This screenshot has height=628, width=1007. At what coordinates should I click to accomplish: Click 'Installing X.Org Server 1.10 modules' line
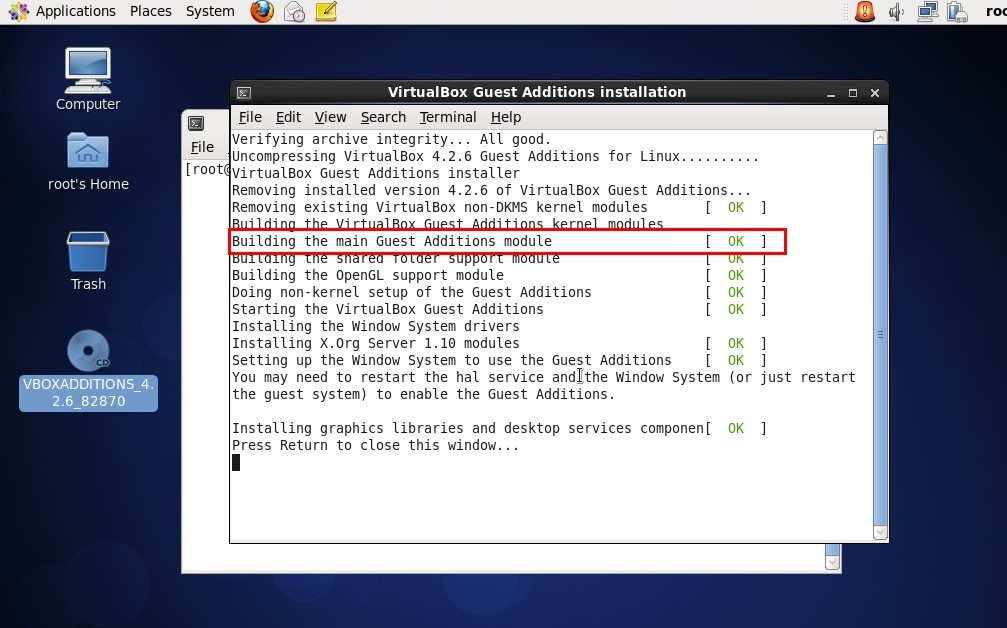coord(376,344)
